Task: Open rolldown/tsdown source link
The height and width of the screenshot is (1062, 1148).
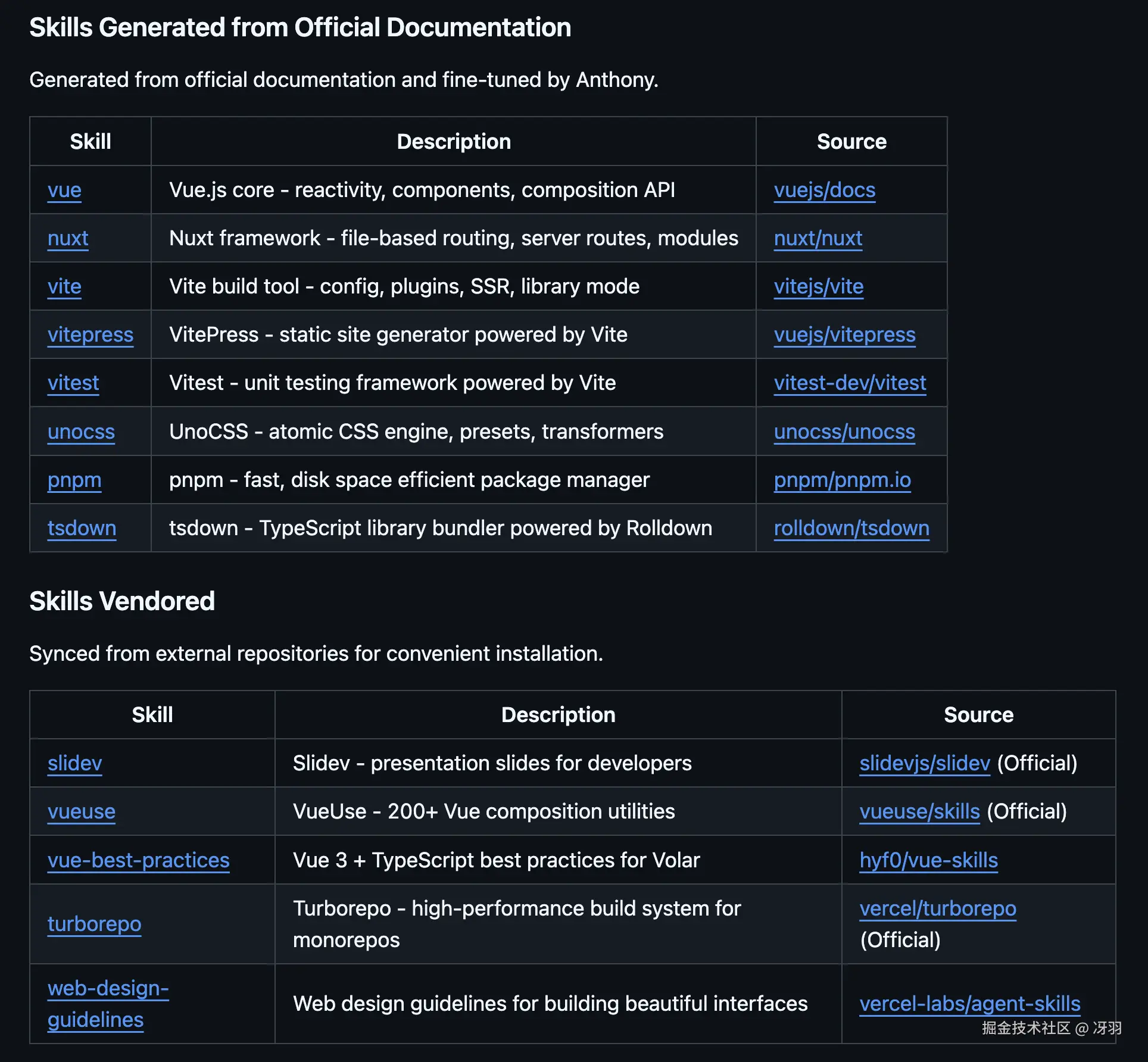Action: tap(851, 529)
